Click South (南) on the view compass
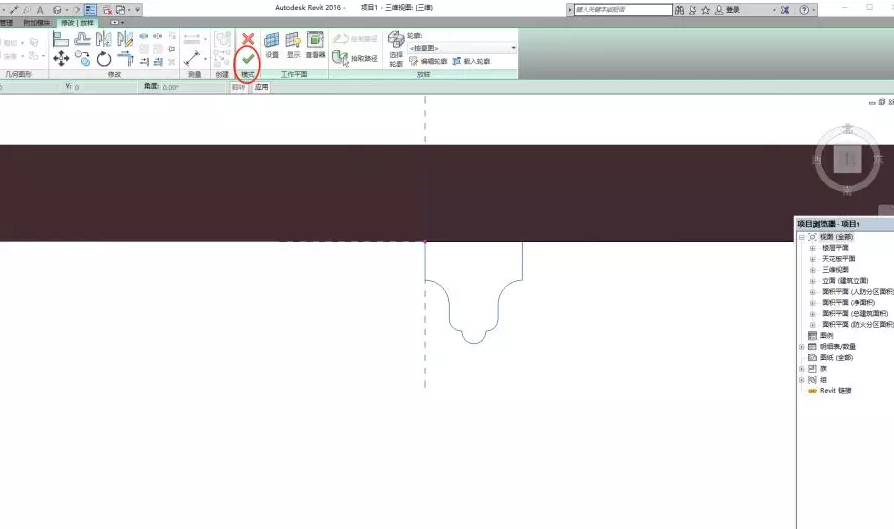Viewport: 894px width, 529px height. tap(847, 191)
